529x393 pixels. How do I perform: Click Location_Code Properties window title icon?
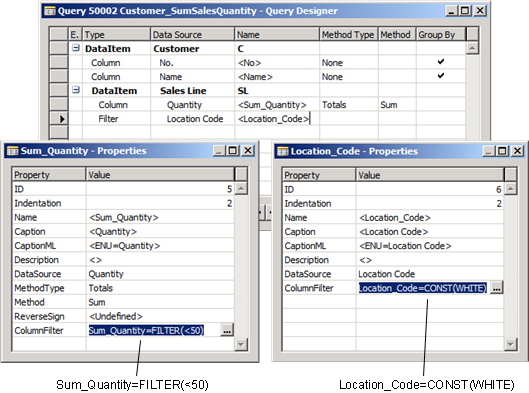point(283,151)
